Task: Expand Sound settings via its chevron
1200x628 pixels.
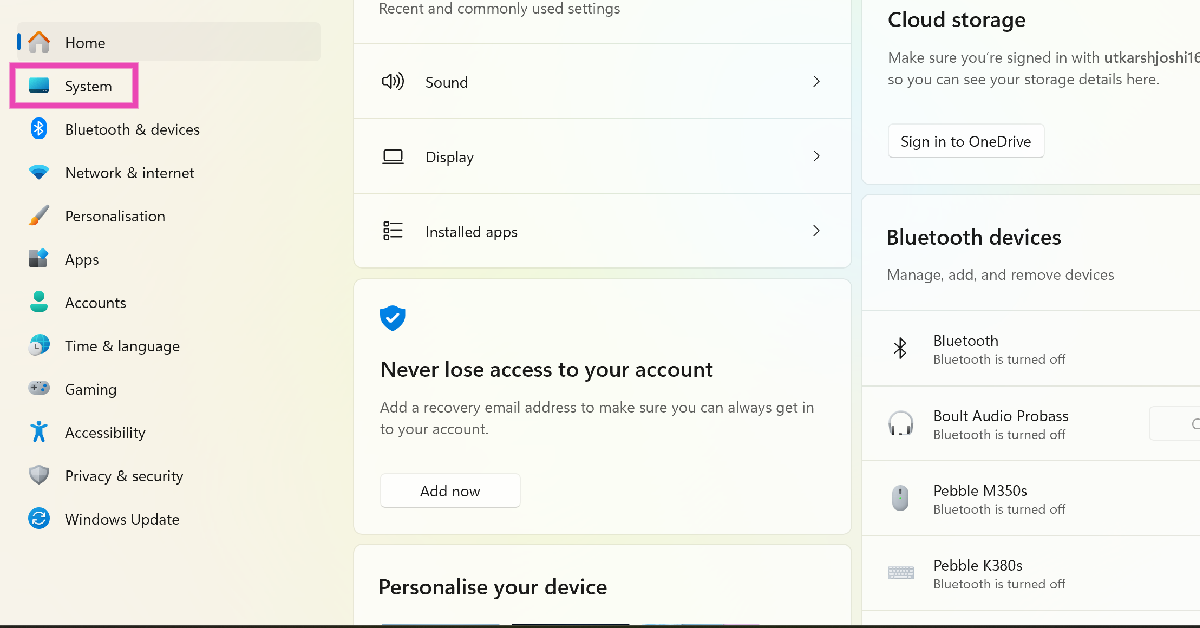Action: tap(816, 82)
